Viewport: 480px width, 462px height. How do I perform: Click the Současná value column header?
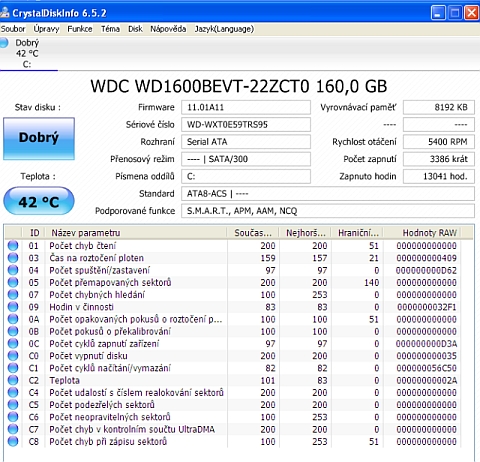click(253, 233)
